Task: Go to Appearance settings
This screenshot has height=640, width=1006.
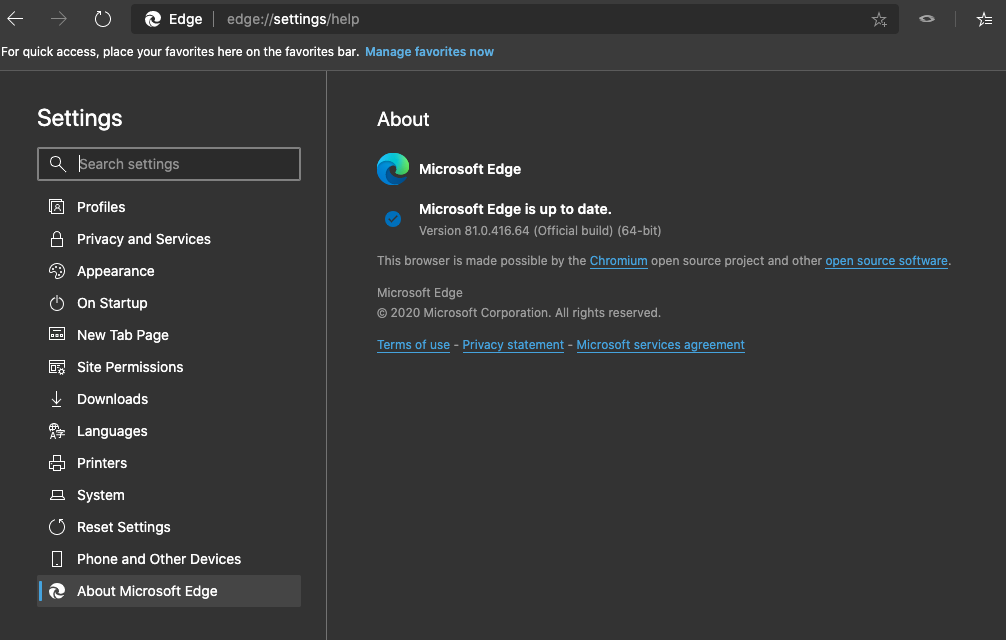Action: coord(169,271)
